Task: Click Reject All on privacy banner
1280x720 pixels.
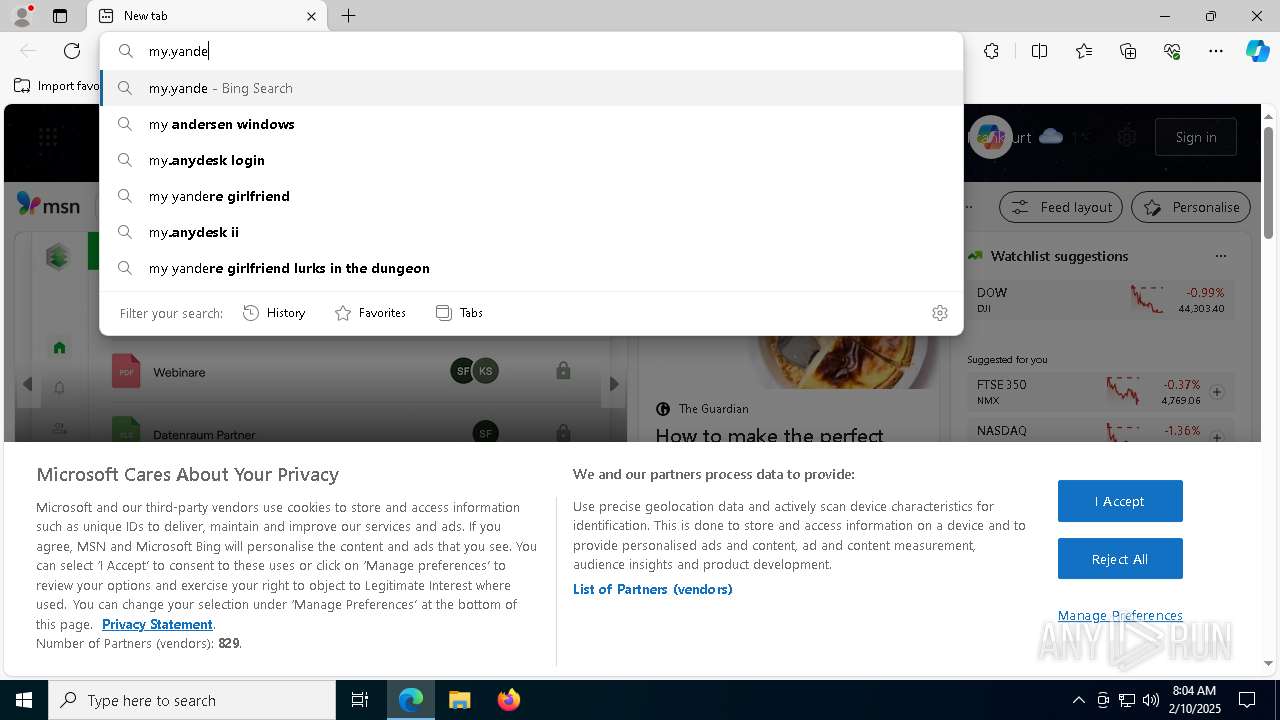Action: 1120,559
